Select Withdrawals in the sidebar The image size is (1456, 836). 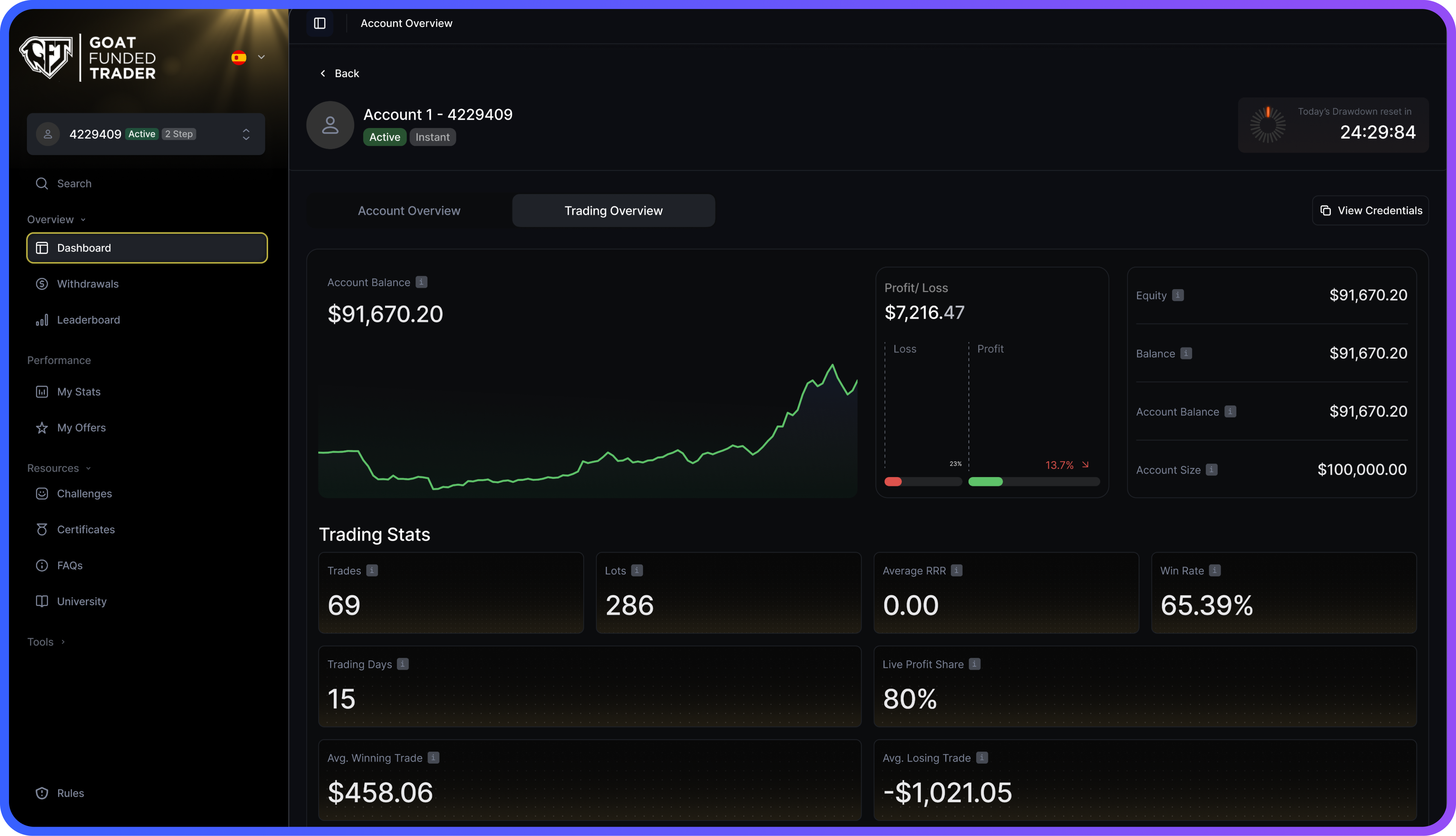(87, 284)
